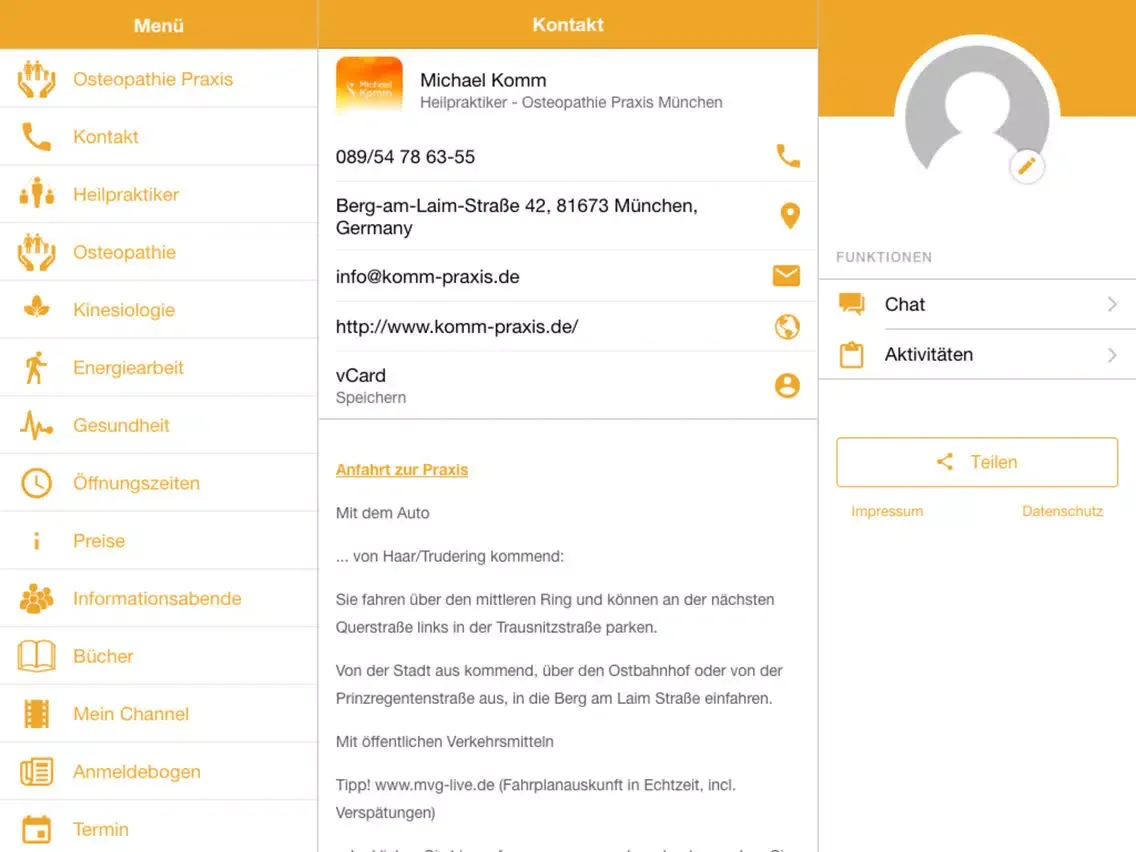
Task: Open the Aktivitäten function label
Action: [x=929, y=355]
